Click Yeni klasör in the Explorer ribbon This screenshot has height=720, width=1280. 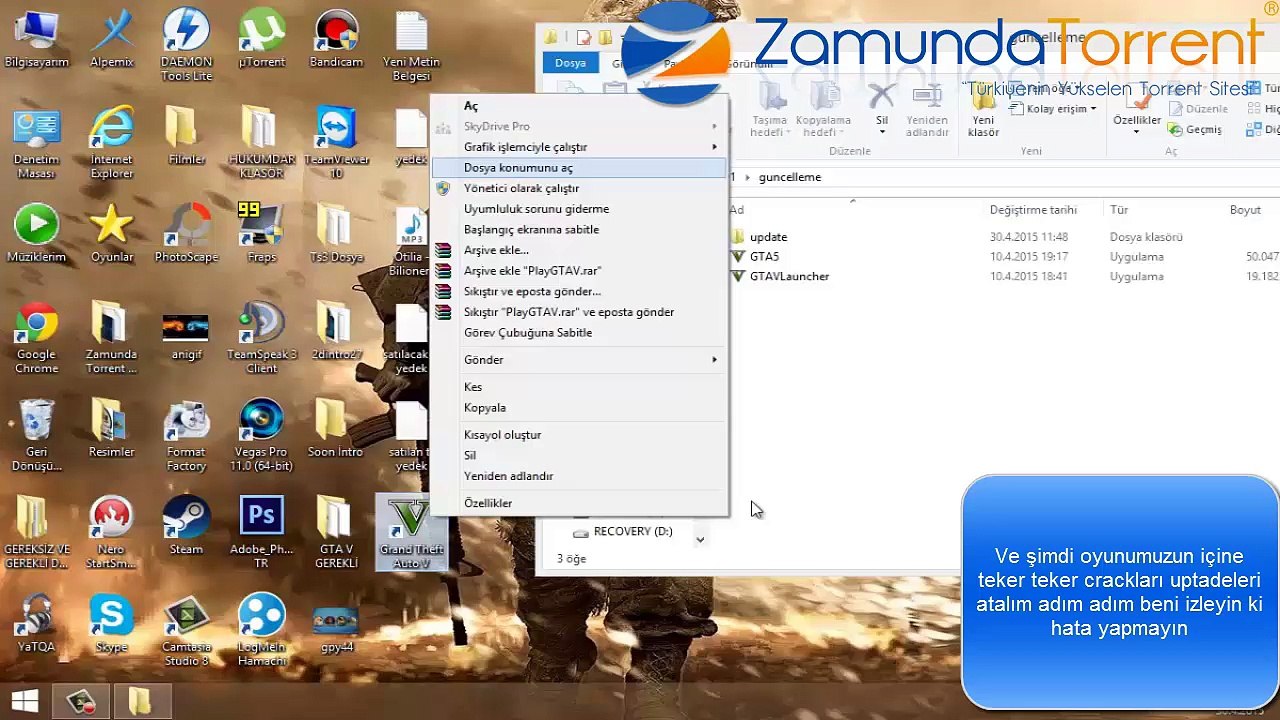[x=983, y=111]
